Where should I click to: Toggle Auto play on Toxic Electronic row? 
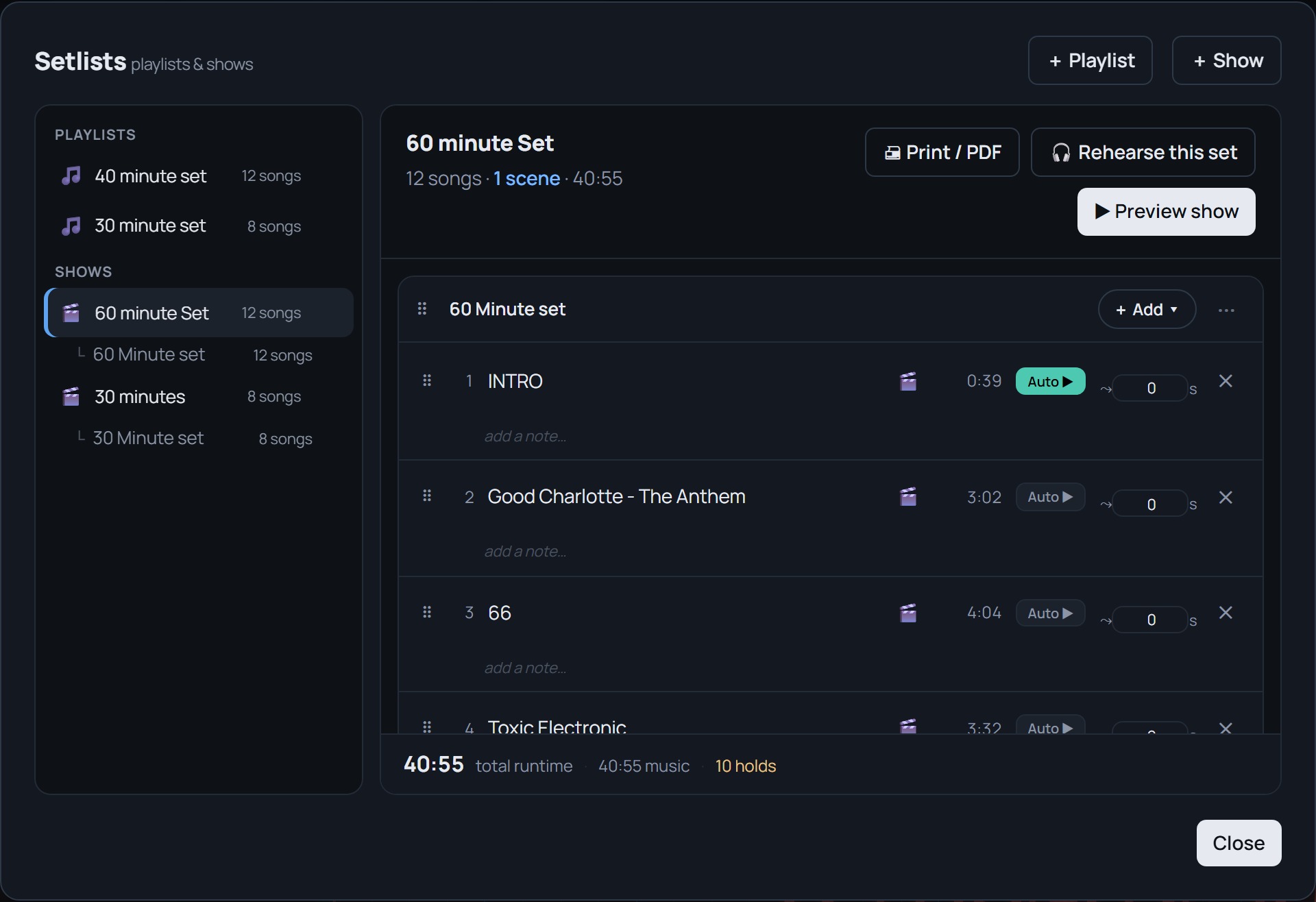click(x=1050, y=725)
